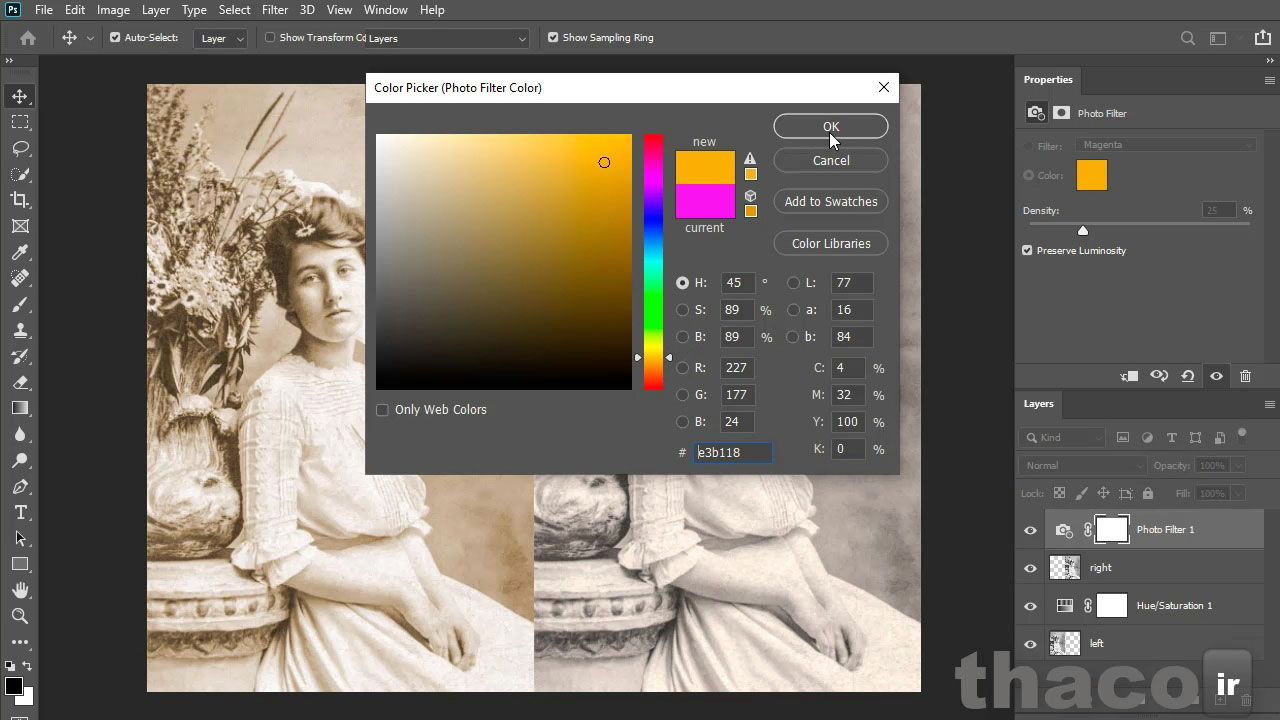Image resolution: width=1280 pixels, height=720 pixels.
Task: Select the S saturation radio button
Action: 682,310
